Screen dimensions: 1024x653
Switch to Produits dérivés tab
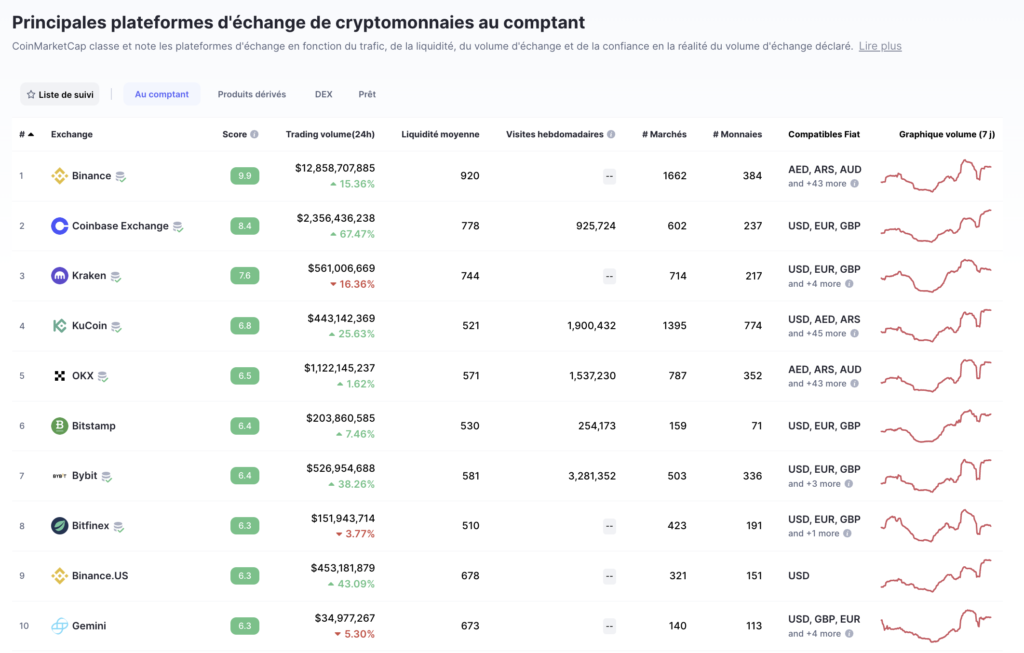251,94
